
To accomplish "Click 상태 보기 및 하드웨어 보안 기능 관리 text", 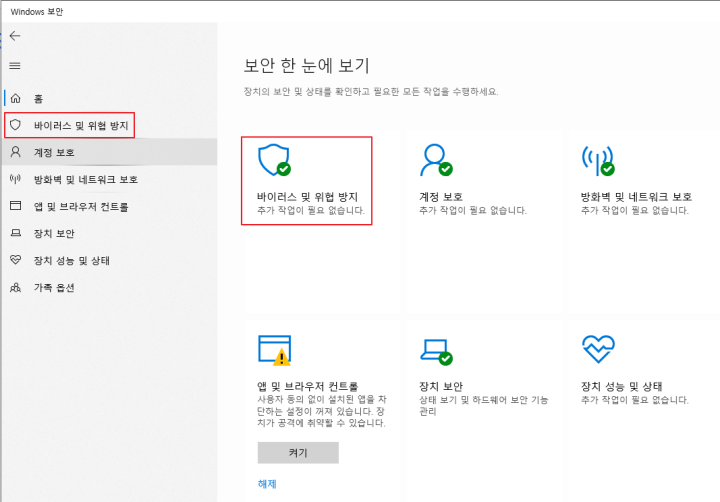I will tap(484, 406).
